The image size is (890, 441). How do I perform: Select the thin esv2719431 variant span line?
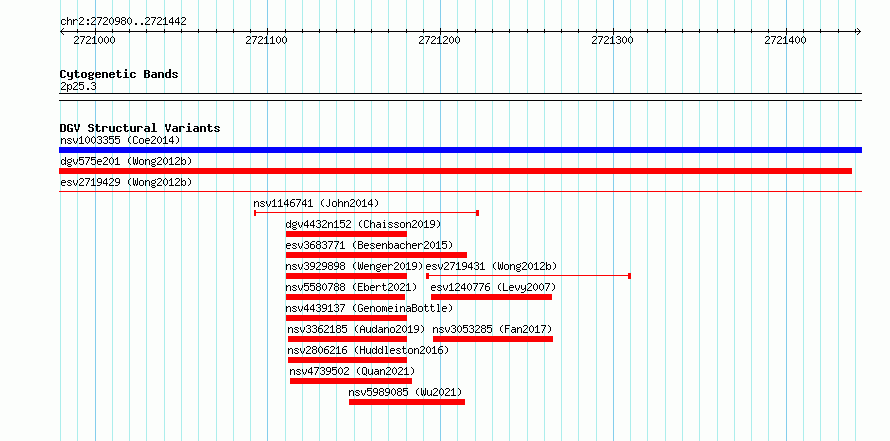tap(528, 276)
